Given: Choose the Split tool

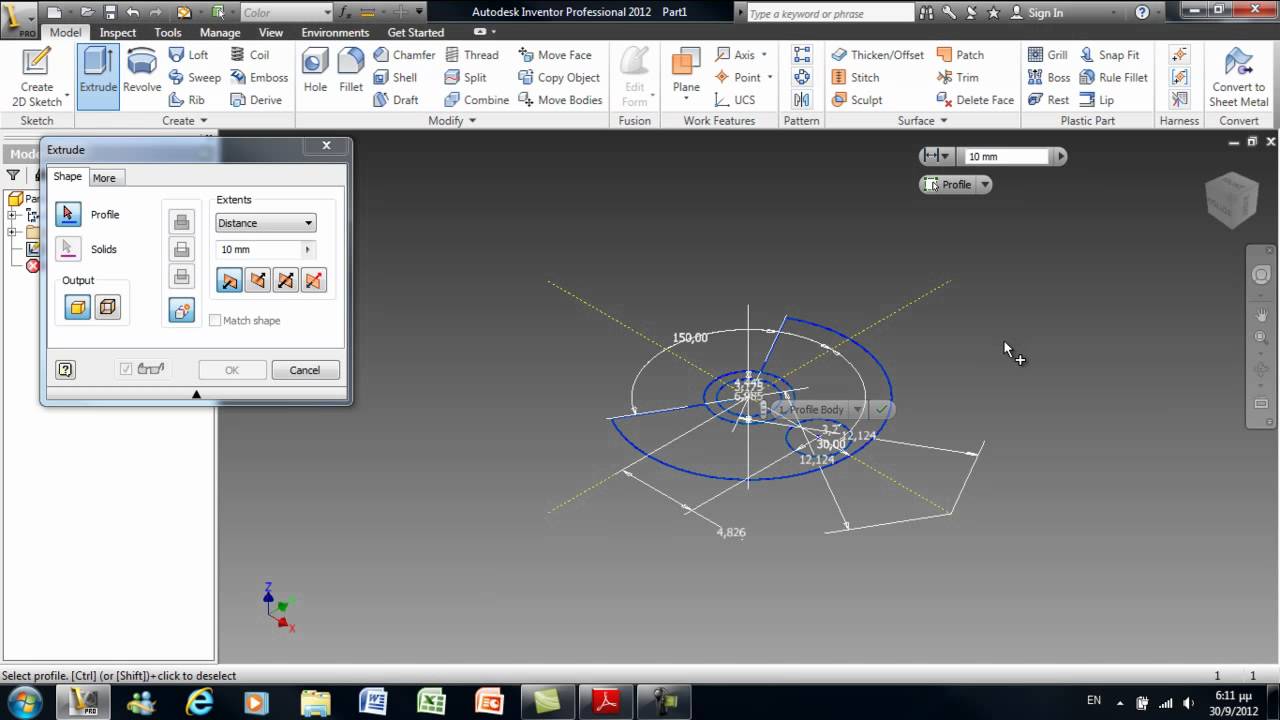Looking at the screenshot, I should 465,77.
